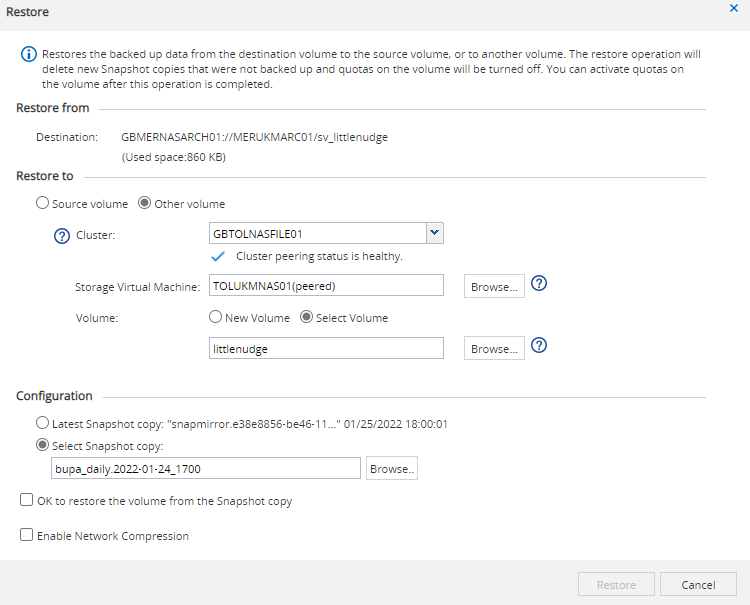
Task: Choose Latest Snapshot copy option
Action: (42, 423)
